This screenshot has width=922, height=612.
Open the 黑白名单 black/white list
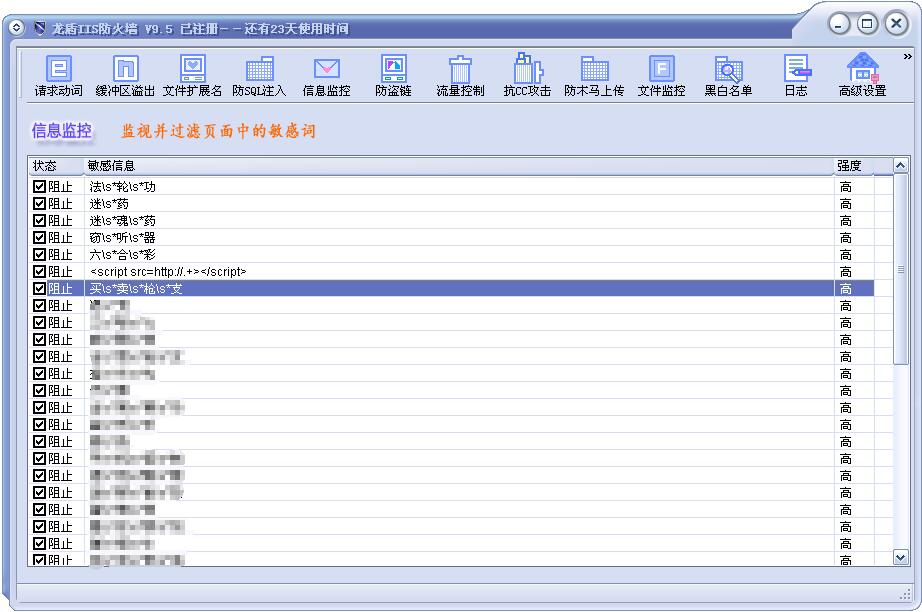pos(729,76)
